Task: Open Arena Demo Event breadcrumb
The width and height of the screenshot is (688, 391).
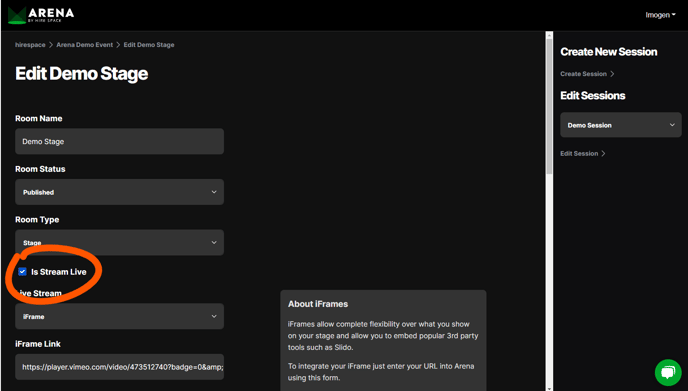Action: click(84, 45)
